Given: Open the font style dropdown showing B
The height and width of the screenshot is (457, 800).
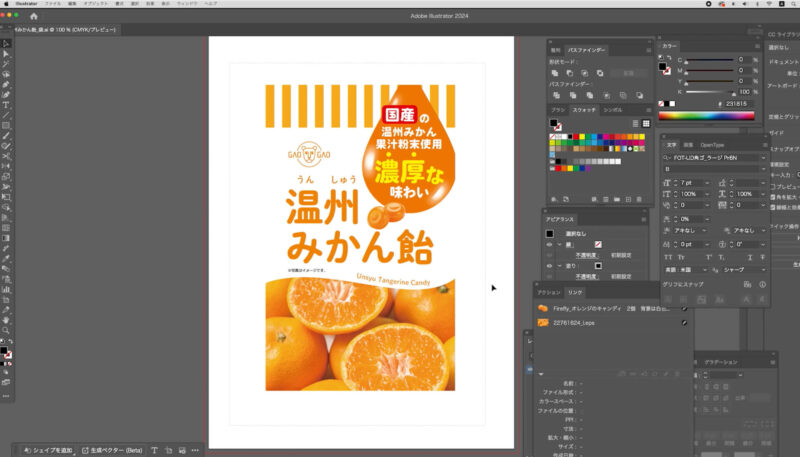Looking at the screenshot, I should point(763,169).
